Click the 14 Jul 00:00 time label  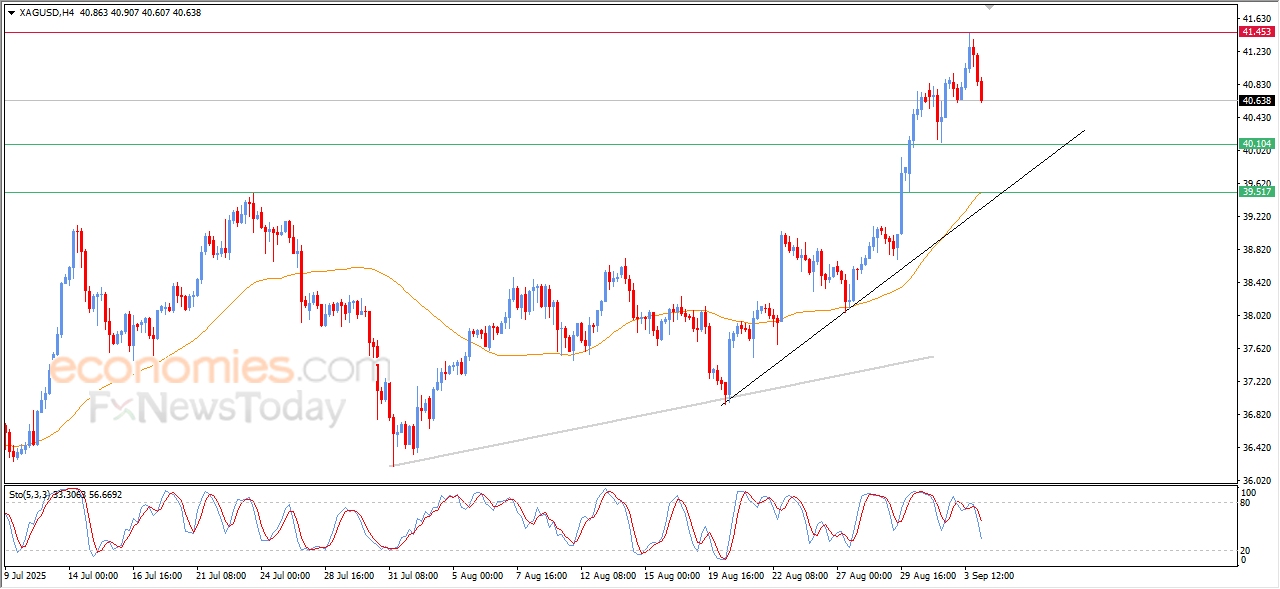click(92, 576)
